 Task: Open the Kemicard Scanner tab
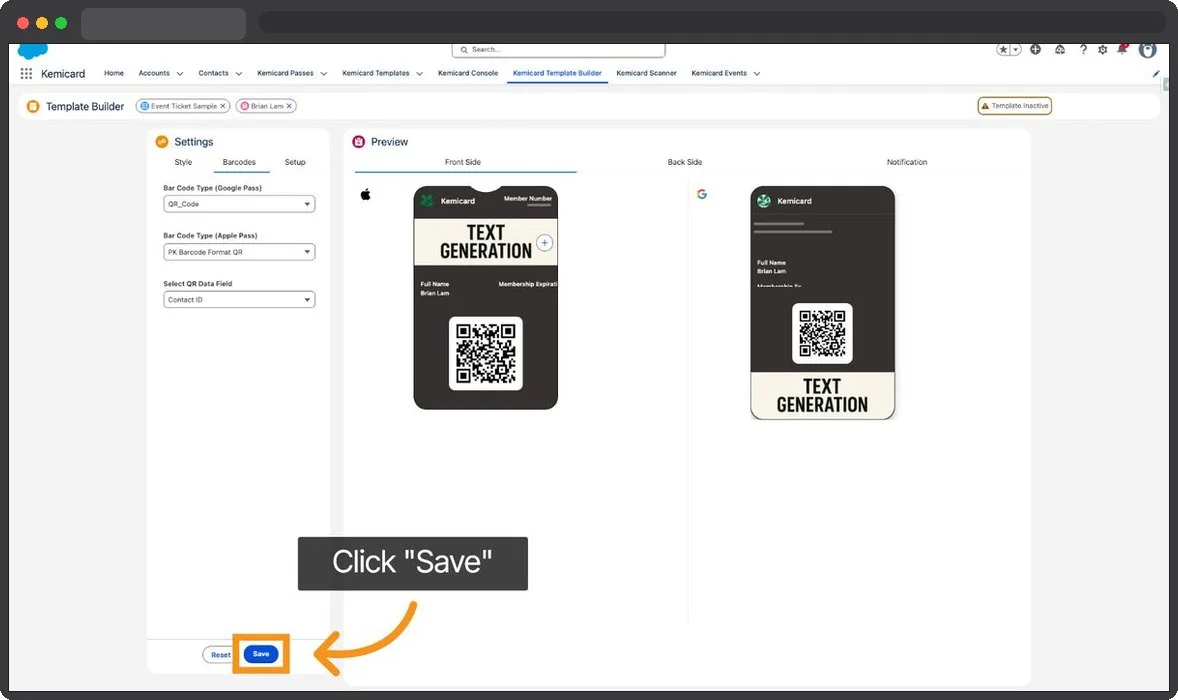click(646, 74)
